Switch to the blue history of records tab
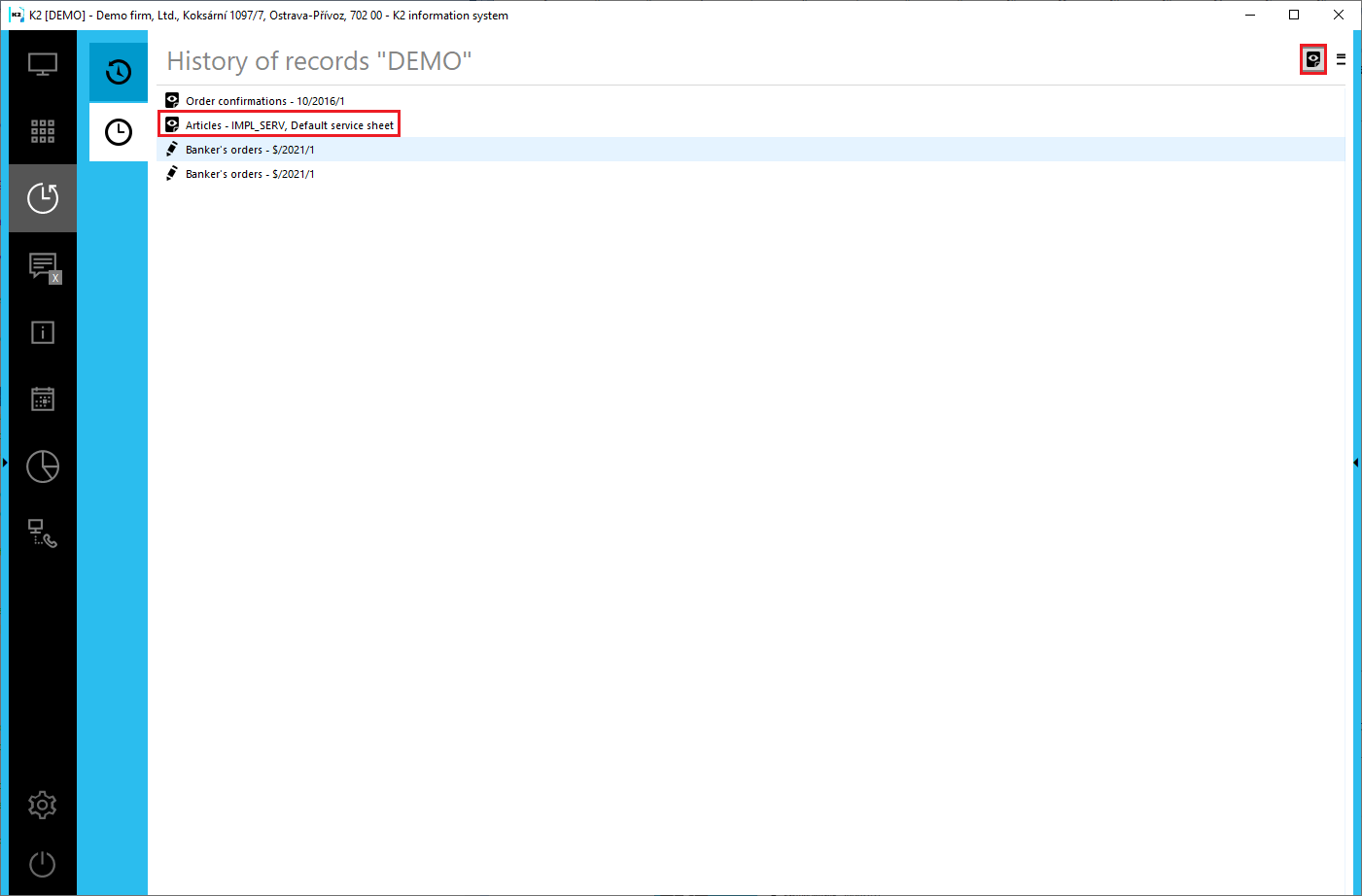This screenshot has height=896, width=1362. [119, 72]
